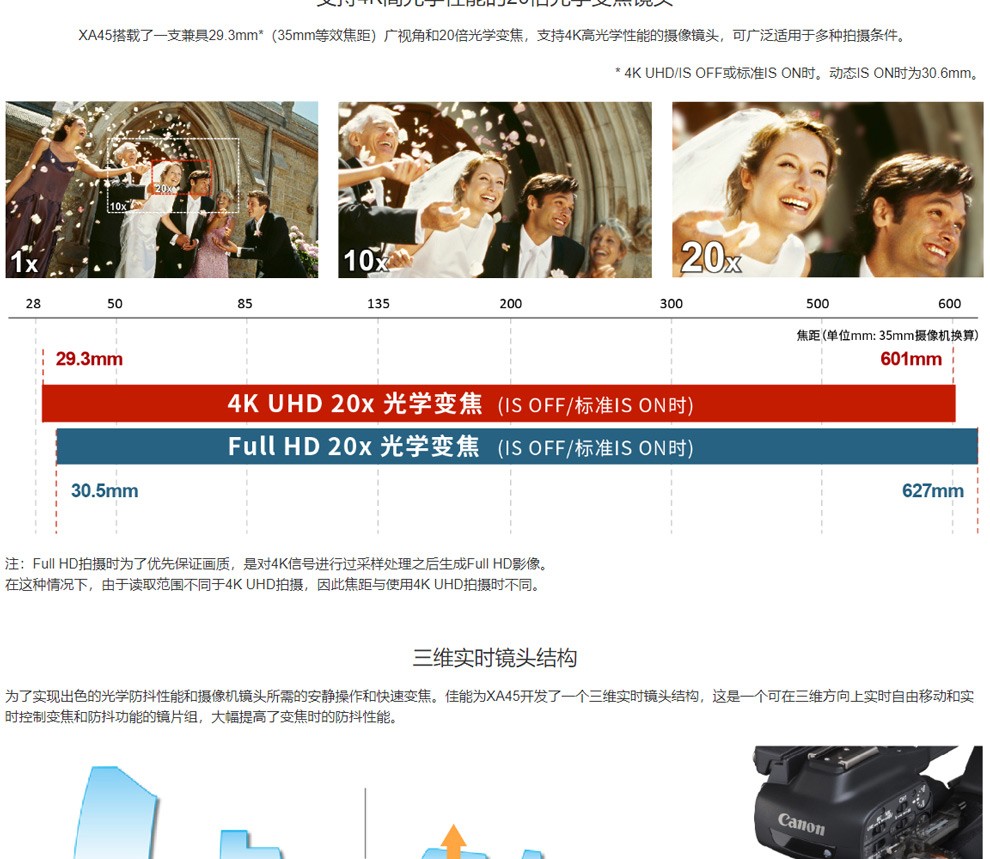Click the note line starting 注：Full HD拍摄时

(278, 564)
